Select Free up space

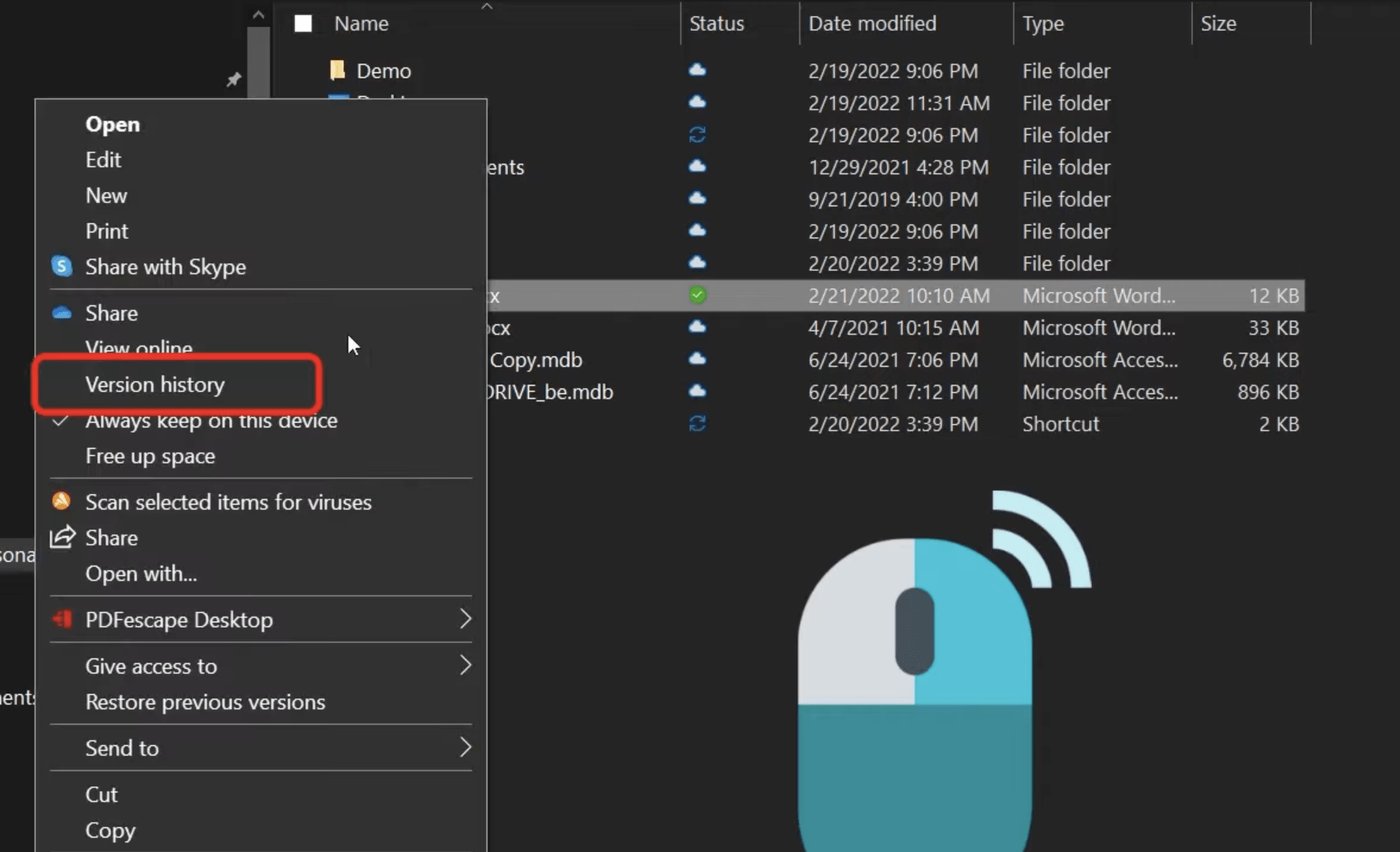pos(151,457)
